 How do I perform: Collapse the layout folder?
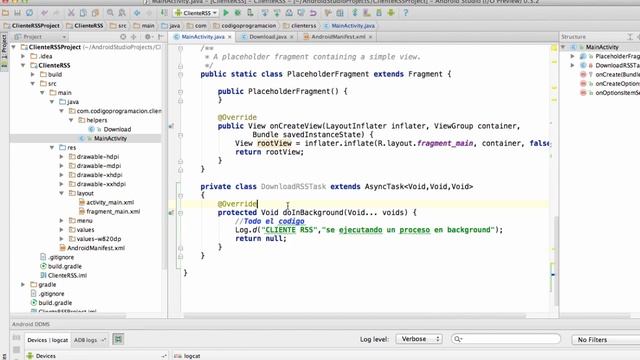pyautogui.click(x=61, y=193)
